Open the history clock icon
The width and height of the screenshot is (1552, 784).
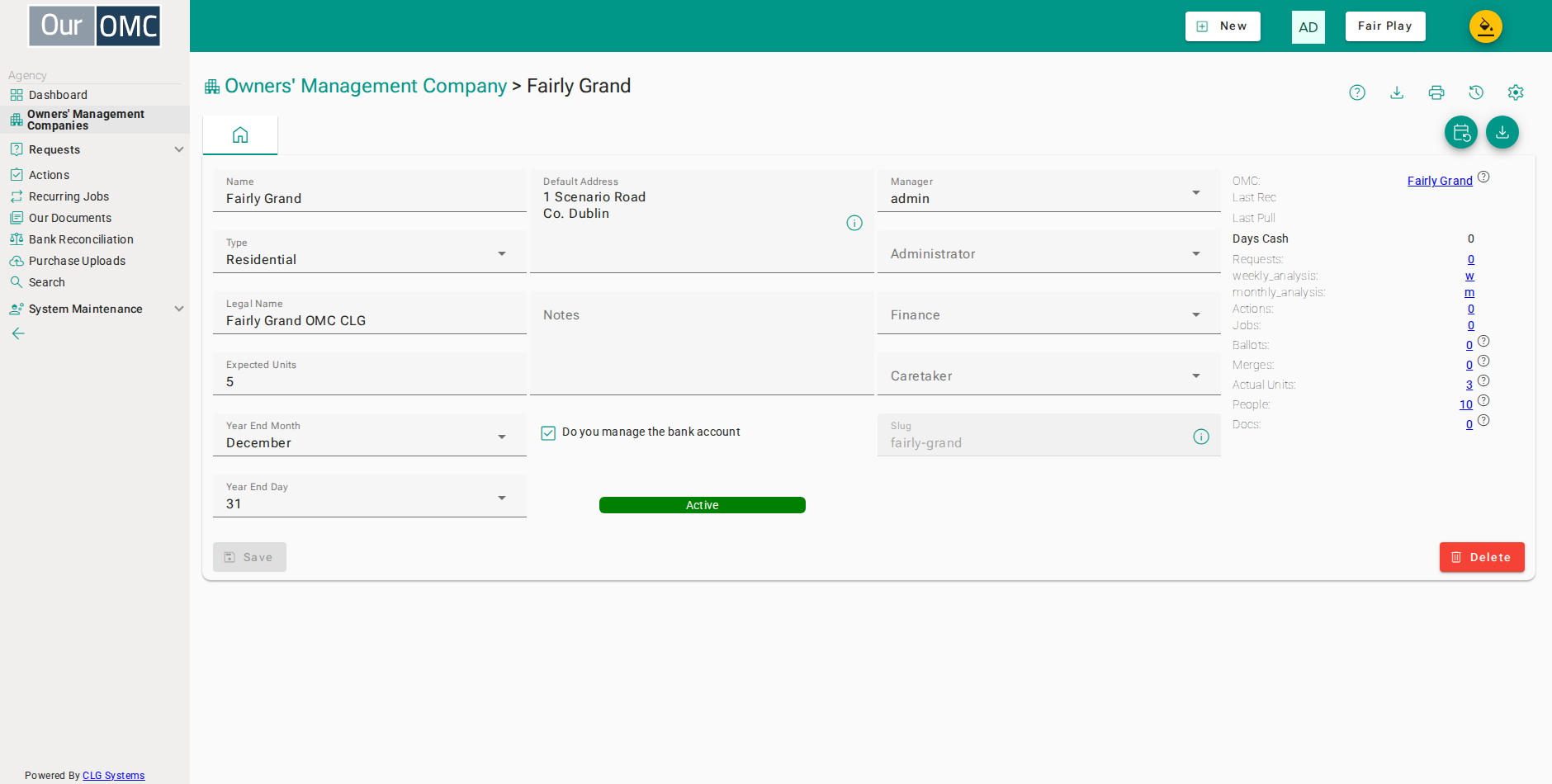(1476, 92)
